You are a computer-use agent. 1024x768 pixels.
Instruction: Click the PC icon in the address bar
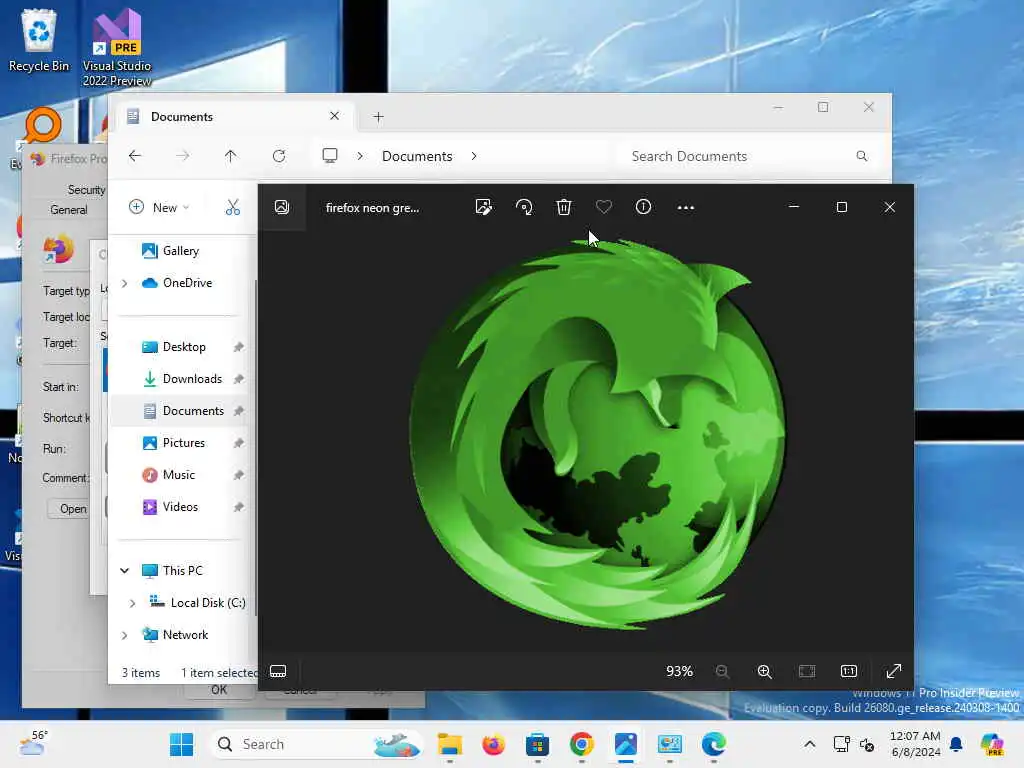pos(330,156)
